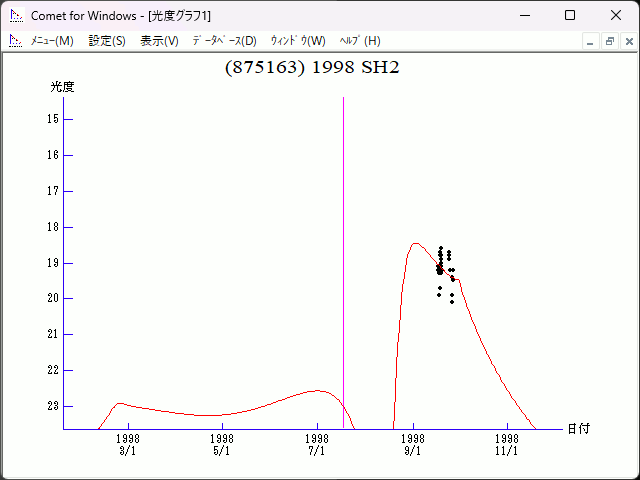Click the magnitude 18 axis label

(x=53, y=227)
